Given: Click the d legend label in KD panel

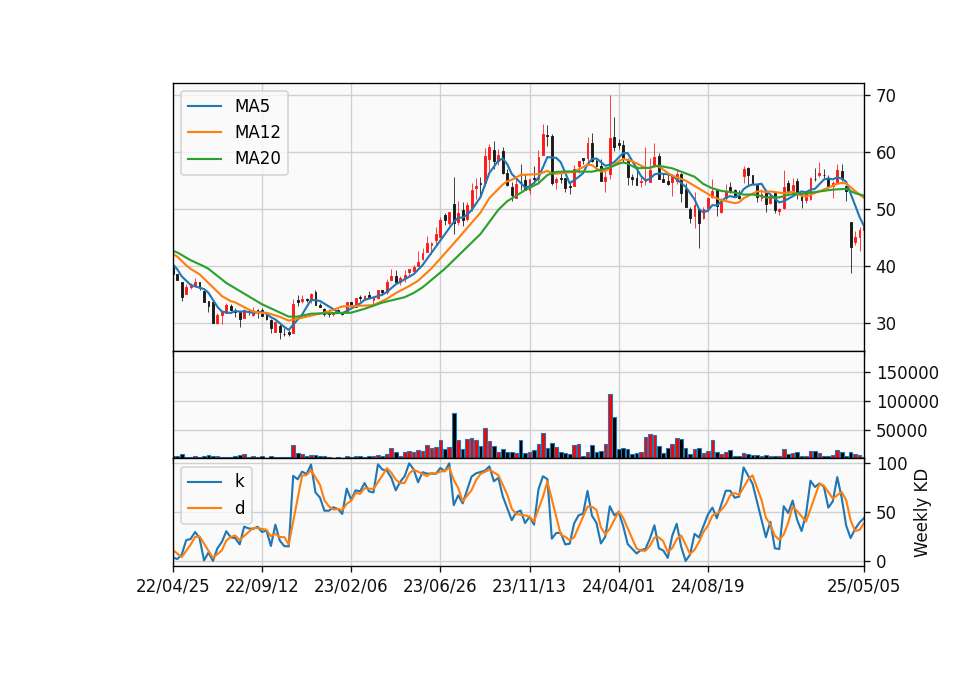Looking at the screenshot, I should point(239,508).
